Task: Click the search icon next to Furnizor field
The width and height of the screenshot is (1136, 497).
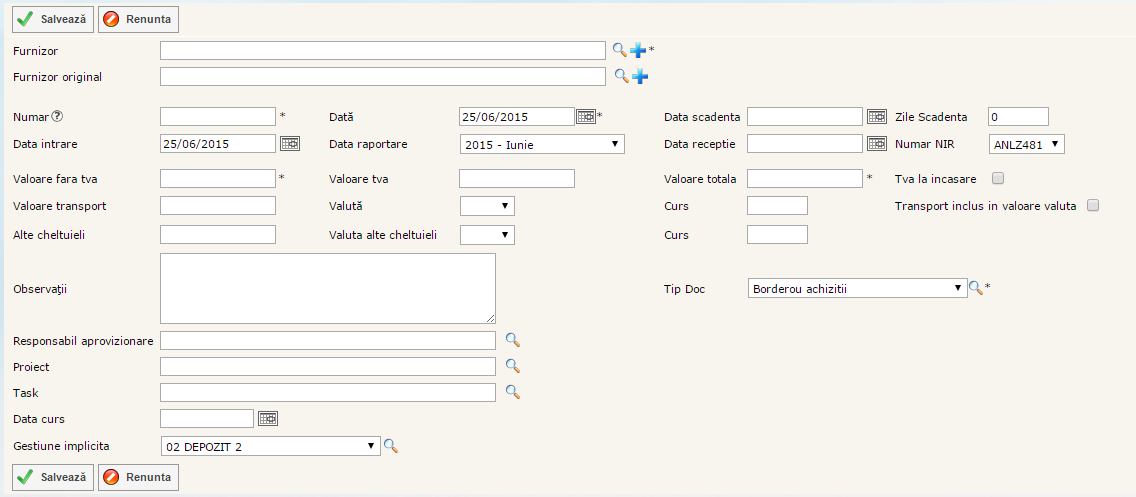Action: 620,50
